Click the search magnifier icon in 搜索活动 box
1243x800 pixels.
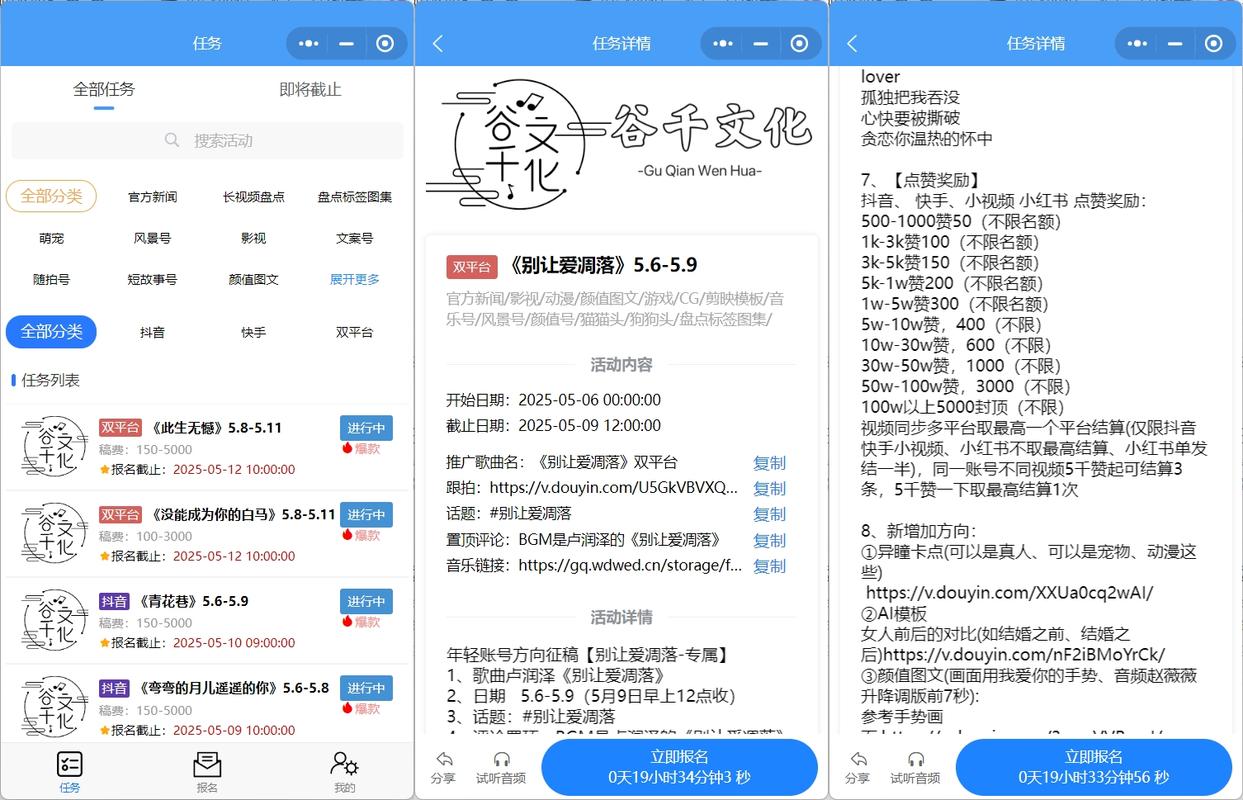[x=172, y=140]
